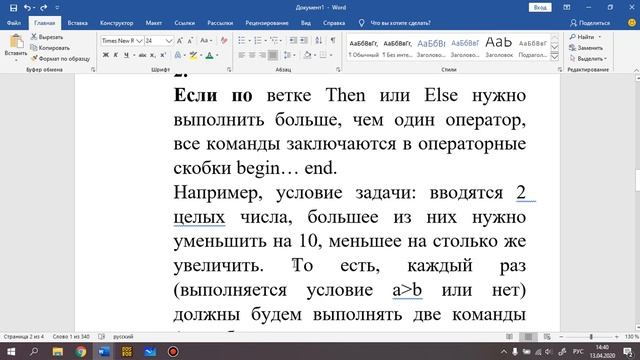Apply the Заголовок title style
This screenshot has height=360, width=640.
coord(499,48)
